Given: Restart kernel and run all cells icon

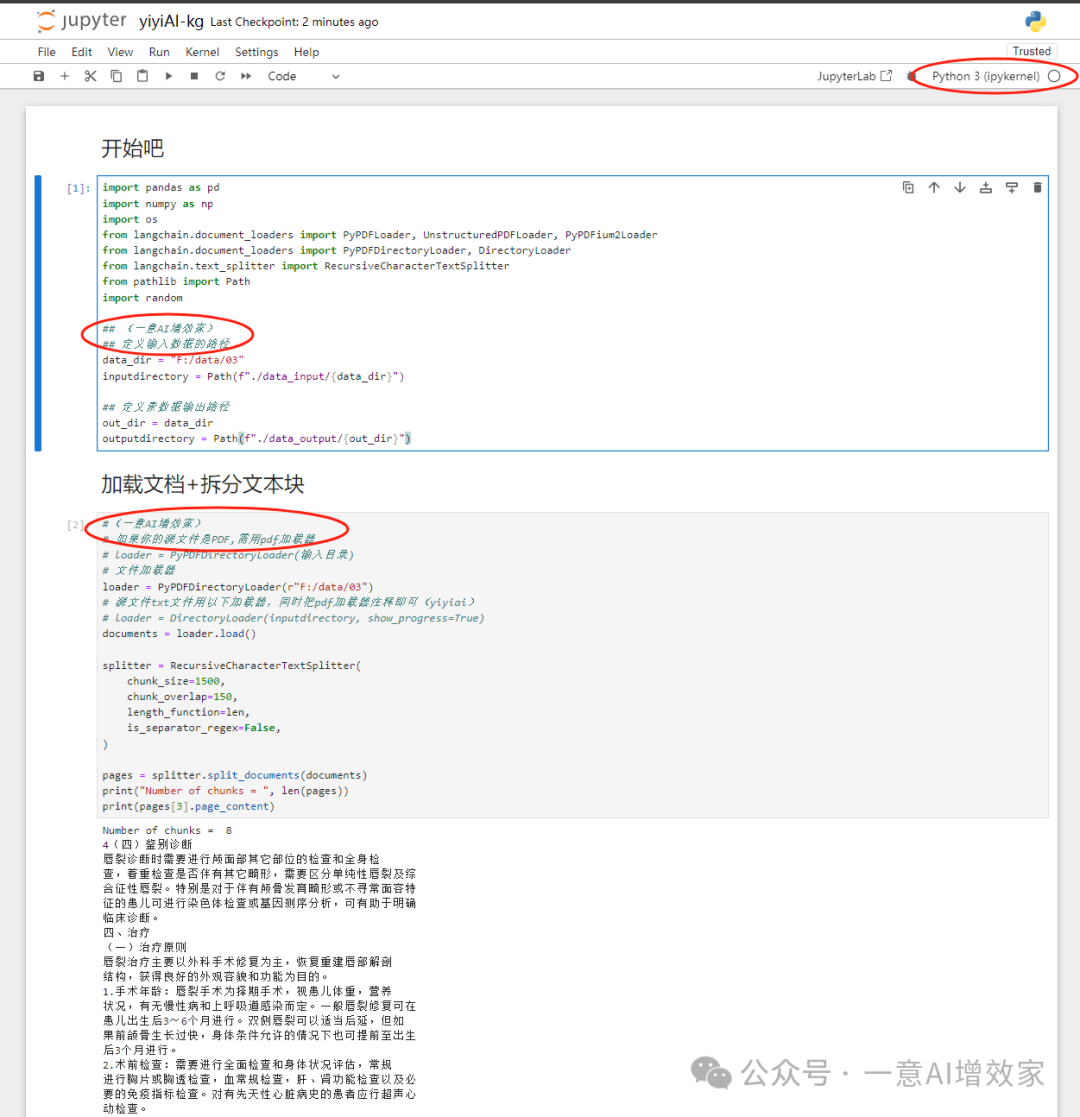Looking at the screenshot, I should tap(246, 76).
